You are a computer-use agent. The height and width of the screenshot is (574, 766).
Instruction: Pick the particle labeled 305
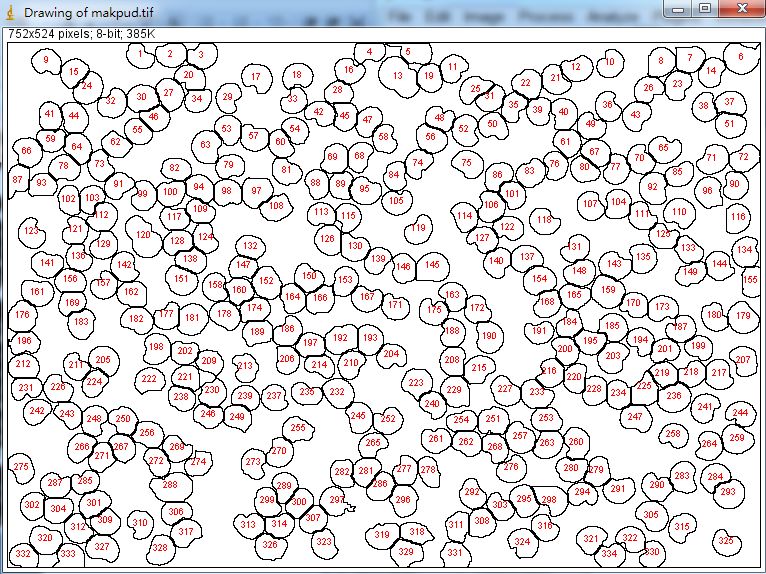(x=651, y=515)
